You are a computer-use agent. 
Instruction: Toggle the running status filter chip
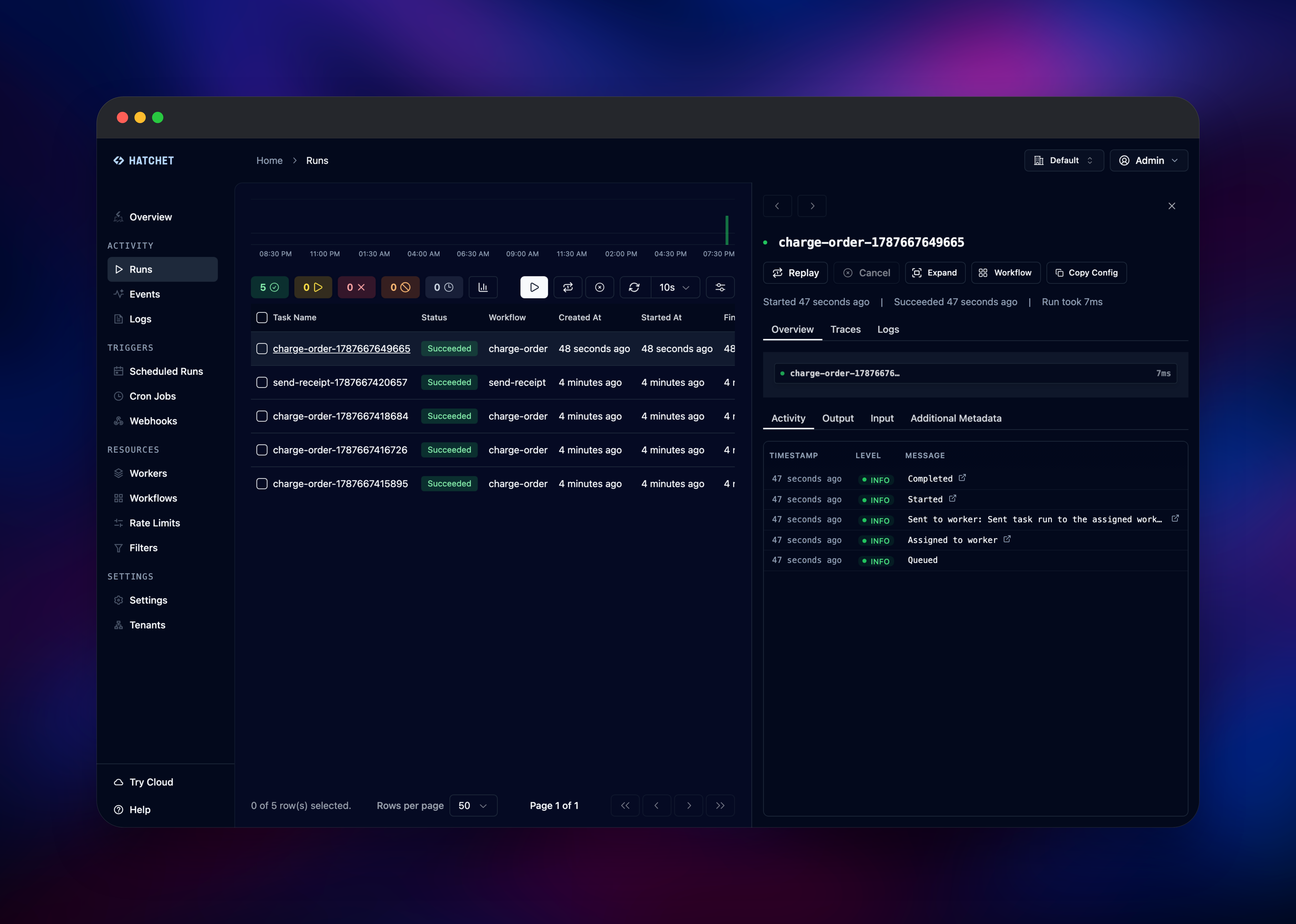pyautogui.click(x=313, y=287)
